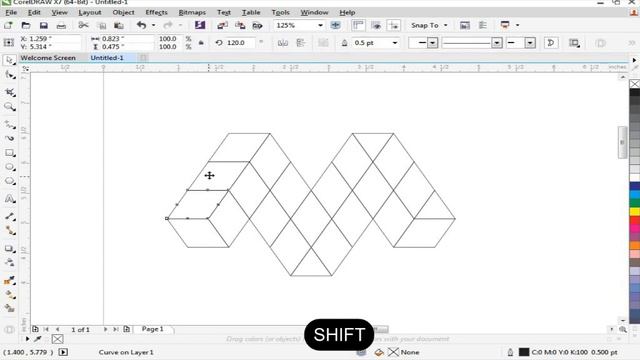Copy the selected object

(x=101, y=25)
